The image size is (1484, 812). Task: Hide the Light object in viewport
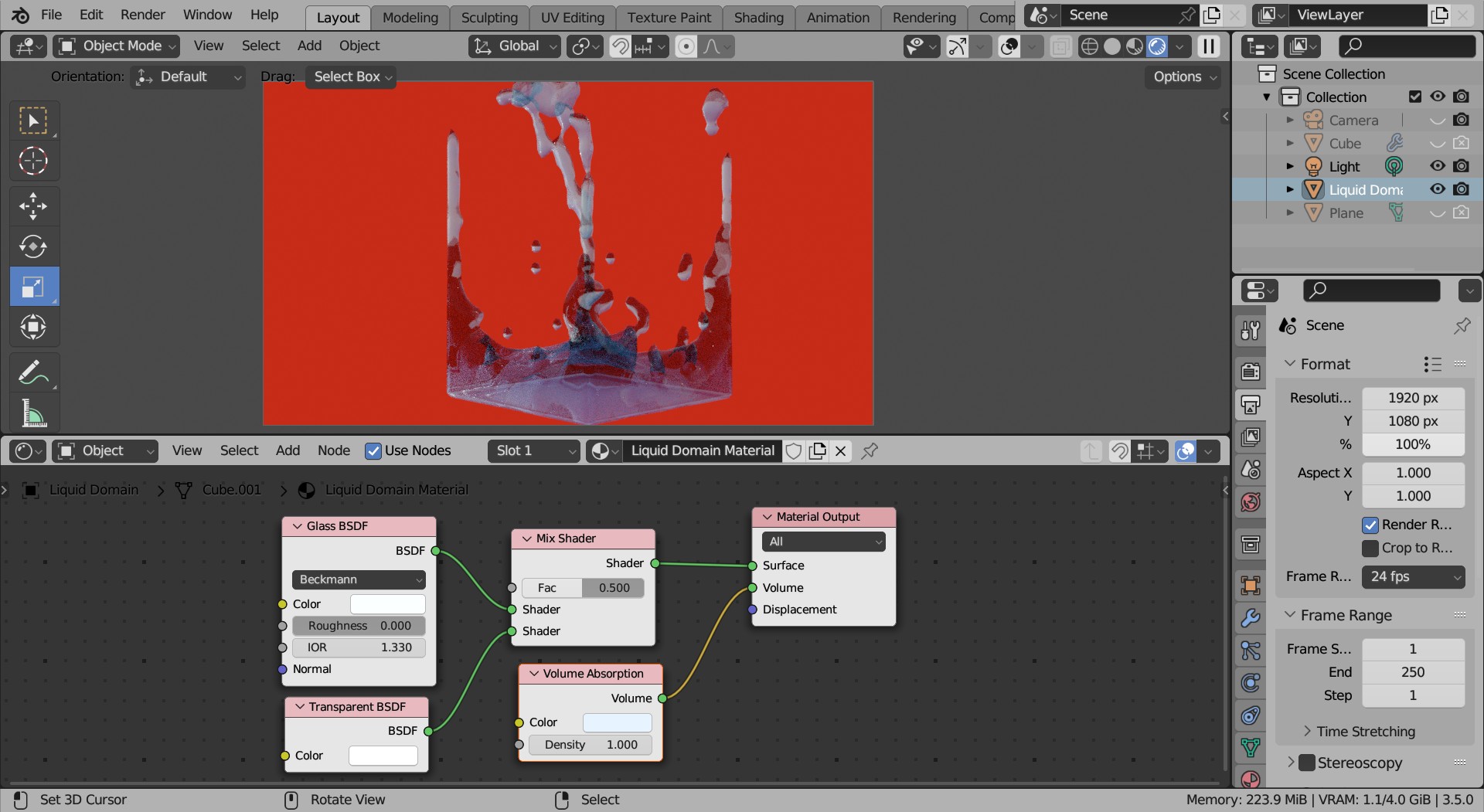(1438, 166)
